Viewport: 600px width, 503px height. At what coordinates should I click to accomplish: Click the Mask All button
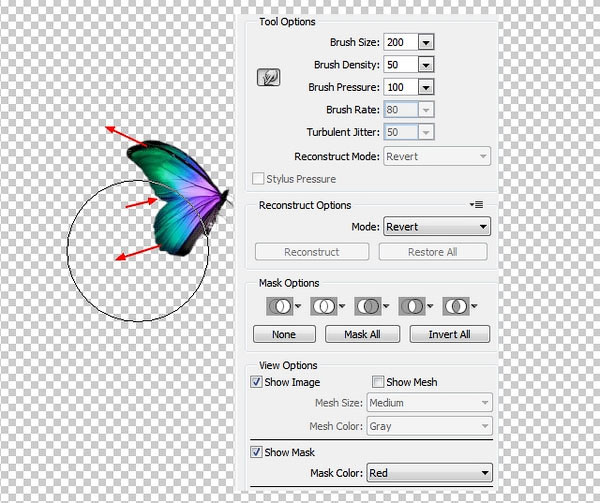(362, 334)
